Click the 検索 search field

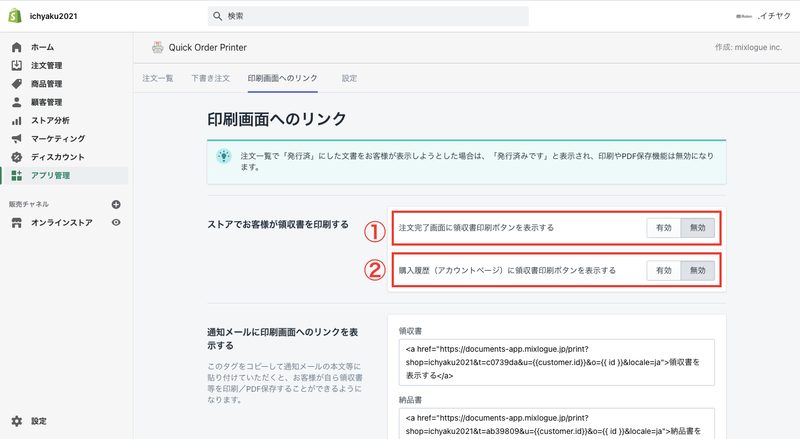tap(368, 16)
